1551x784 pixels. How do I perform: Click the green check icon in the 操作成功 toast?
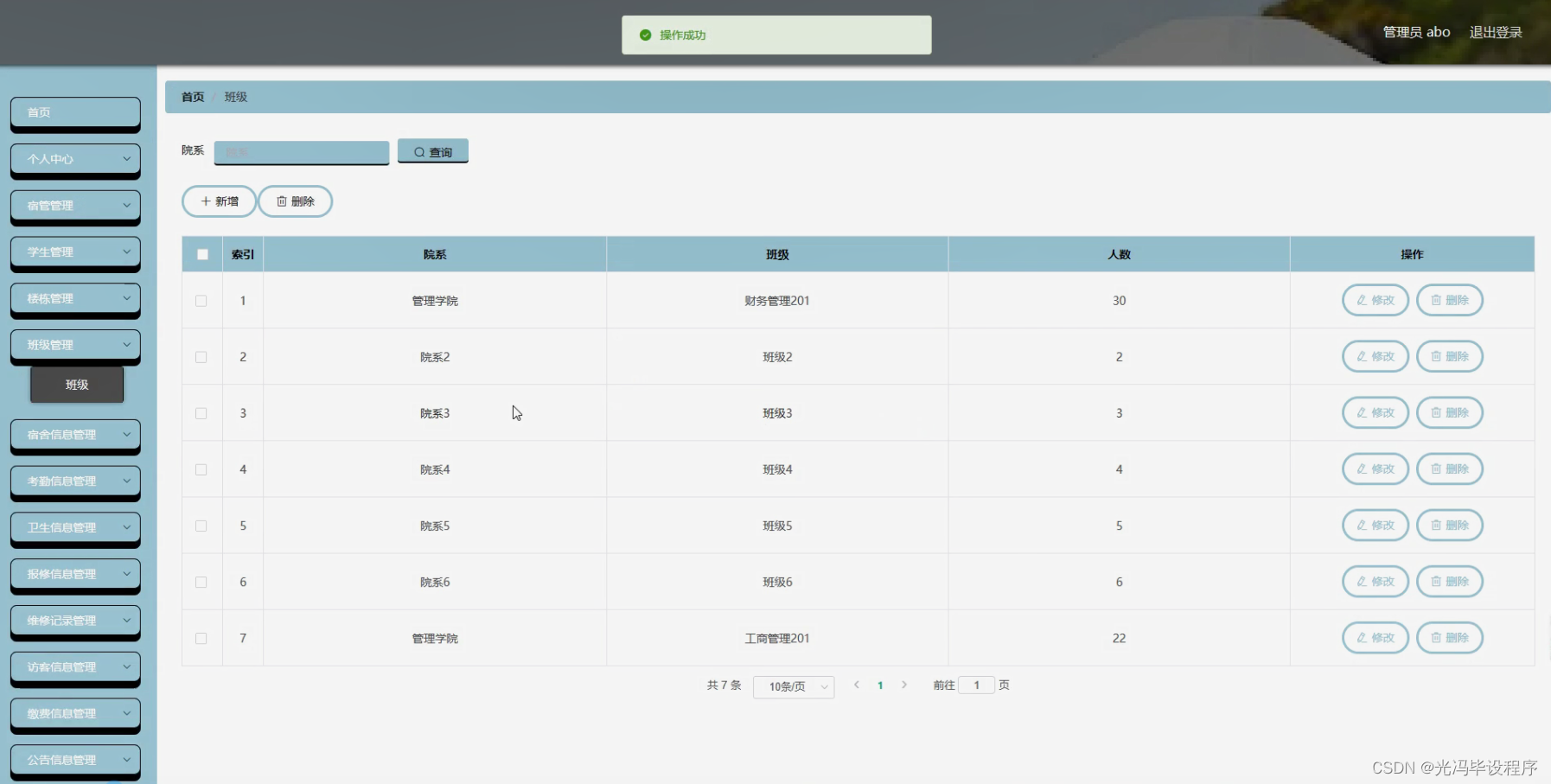coord(644,35)
